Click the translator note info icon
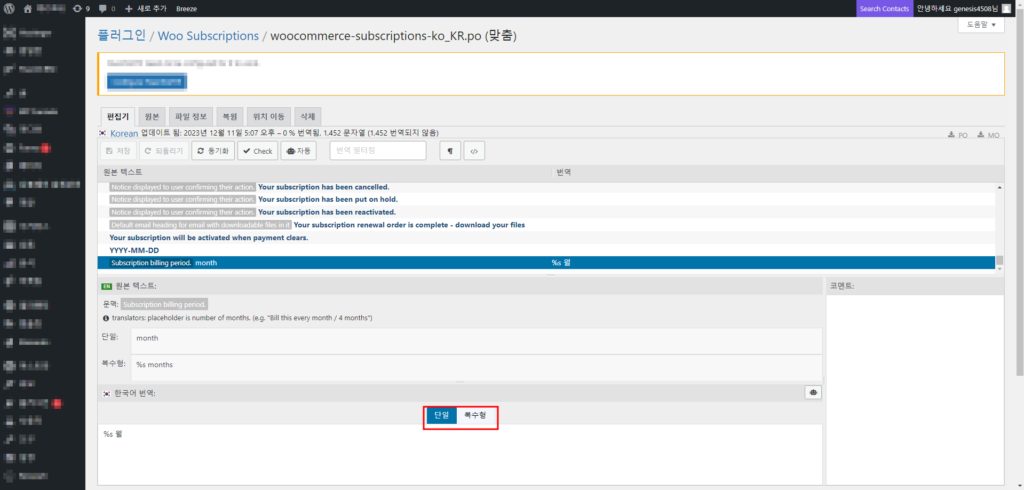The image size is (1024, 490). coord(106,318)
